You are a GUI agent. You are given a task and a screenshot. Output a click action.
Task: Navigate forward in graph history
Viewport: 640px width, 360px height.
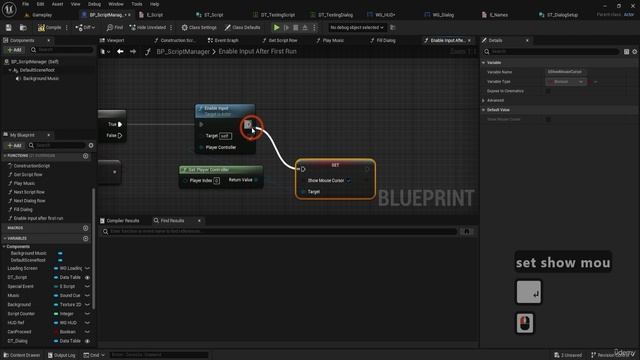(x=133, y=51)
